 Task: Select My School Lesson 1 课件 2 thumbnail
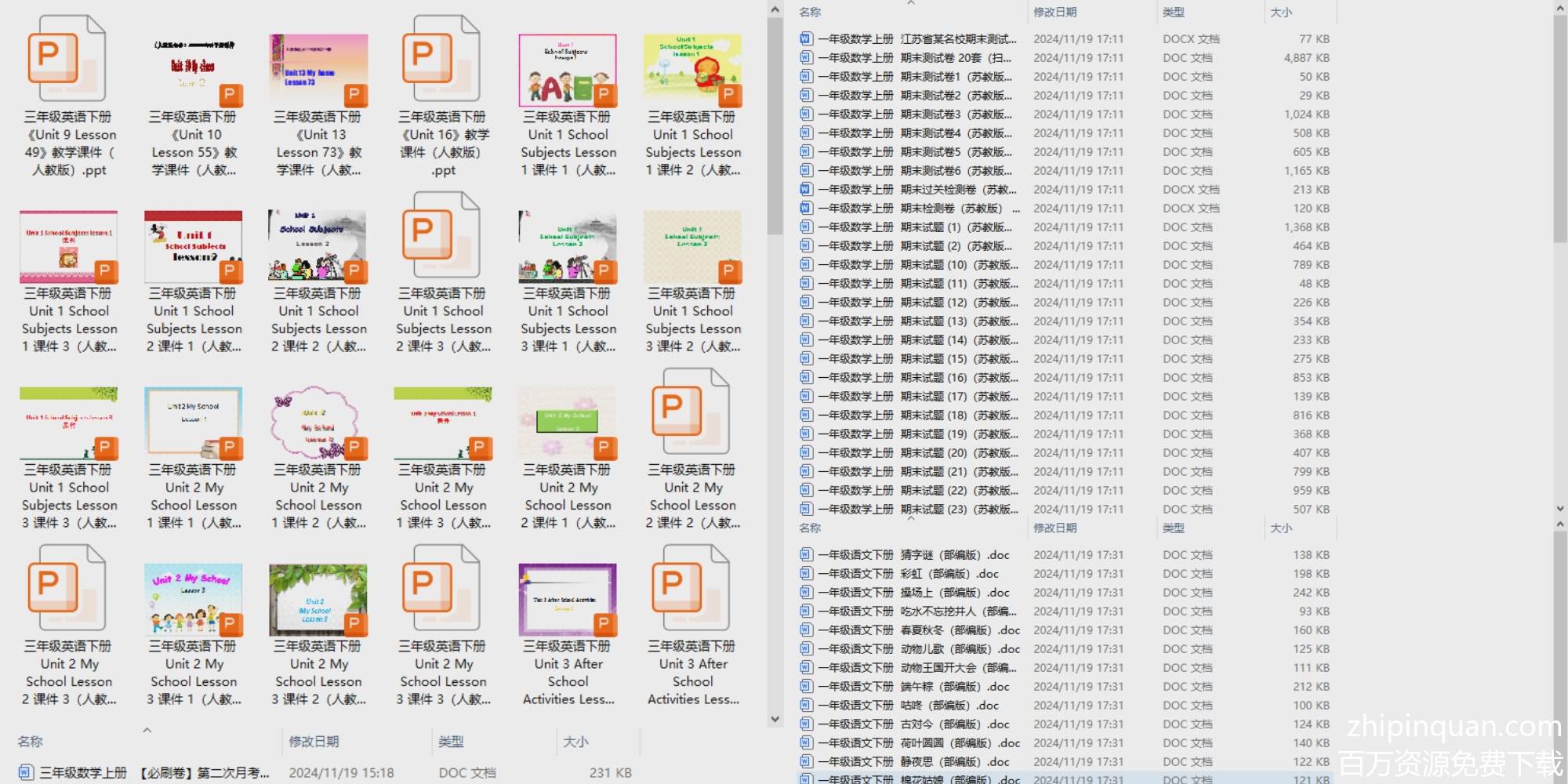(318, 423)
